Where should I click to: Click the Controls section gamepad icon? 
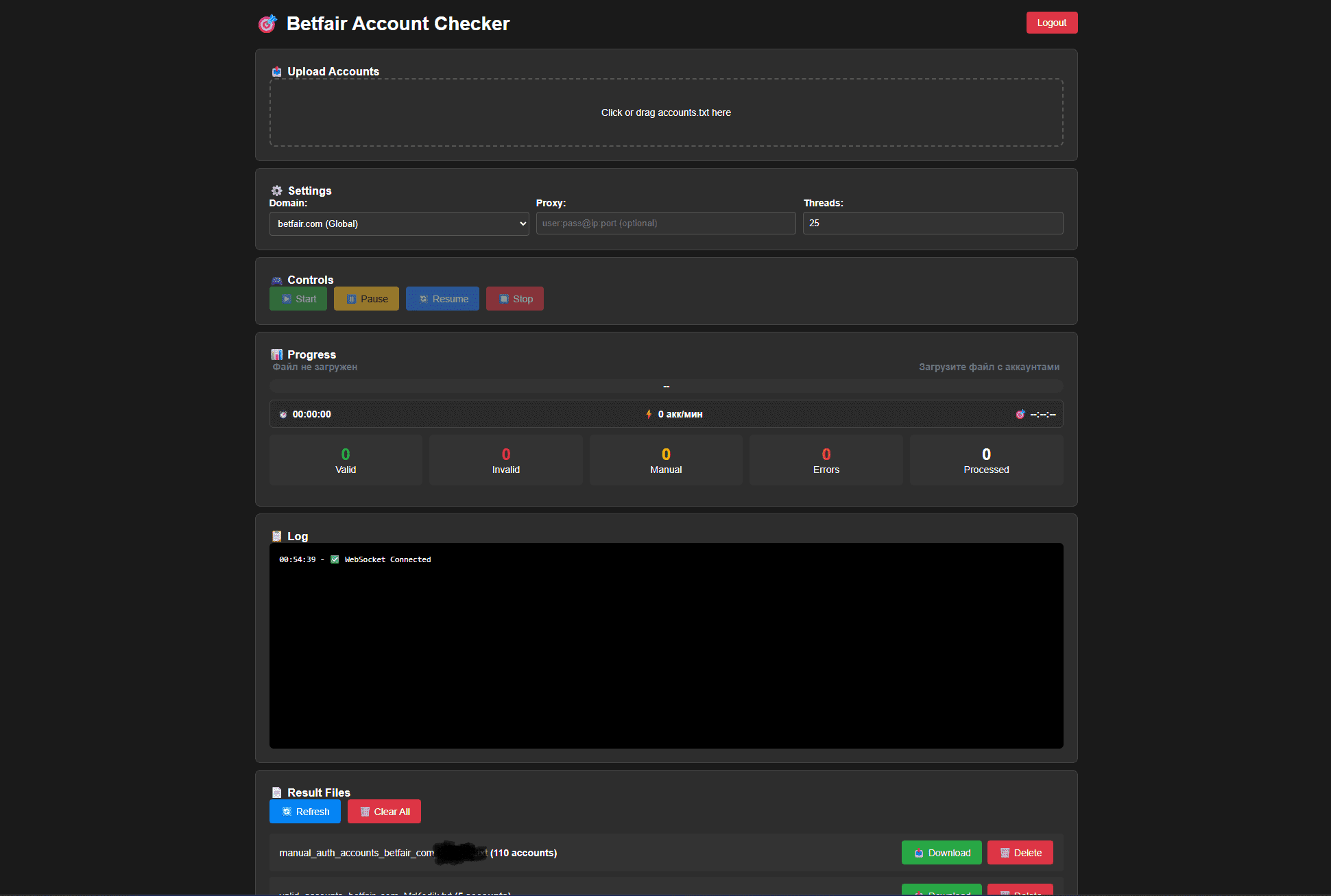tap(277, 280)
